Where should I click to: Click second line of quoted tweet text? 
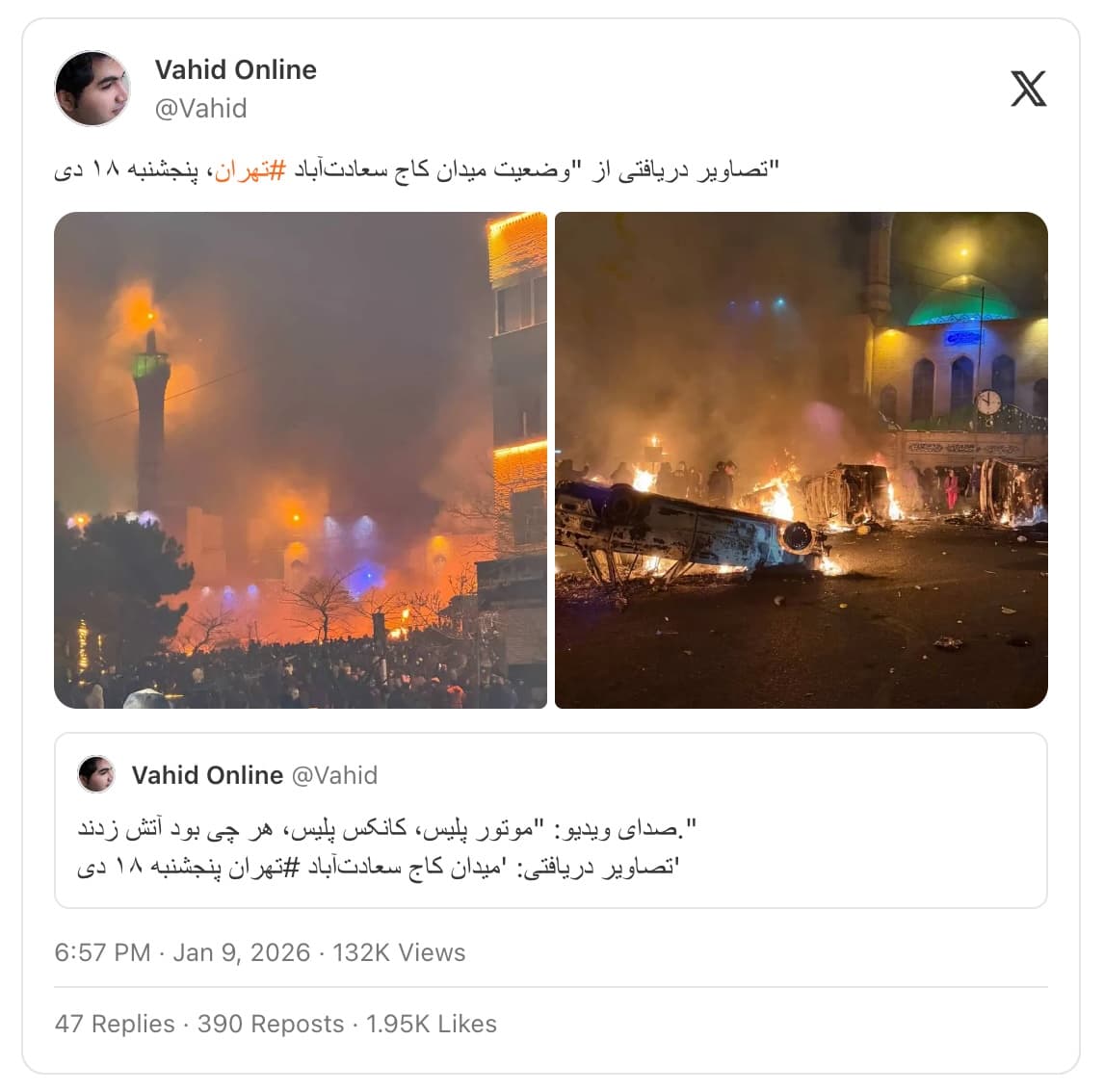tap(378, 867)
